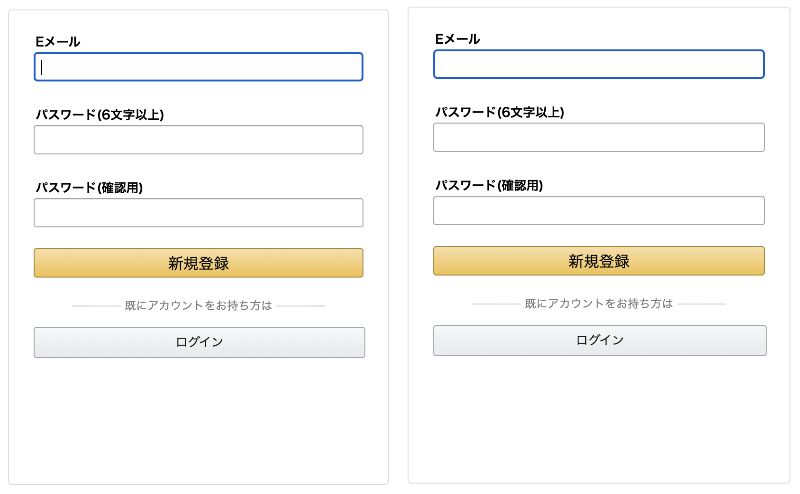Click the 既にアカウントをお持ち方は text in the left form
This screenshot has height=494, width=800.
click(x=198, y=305)
